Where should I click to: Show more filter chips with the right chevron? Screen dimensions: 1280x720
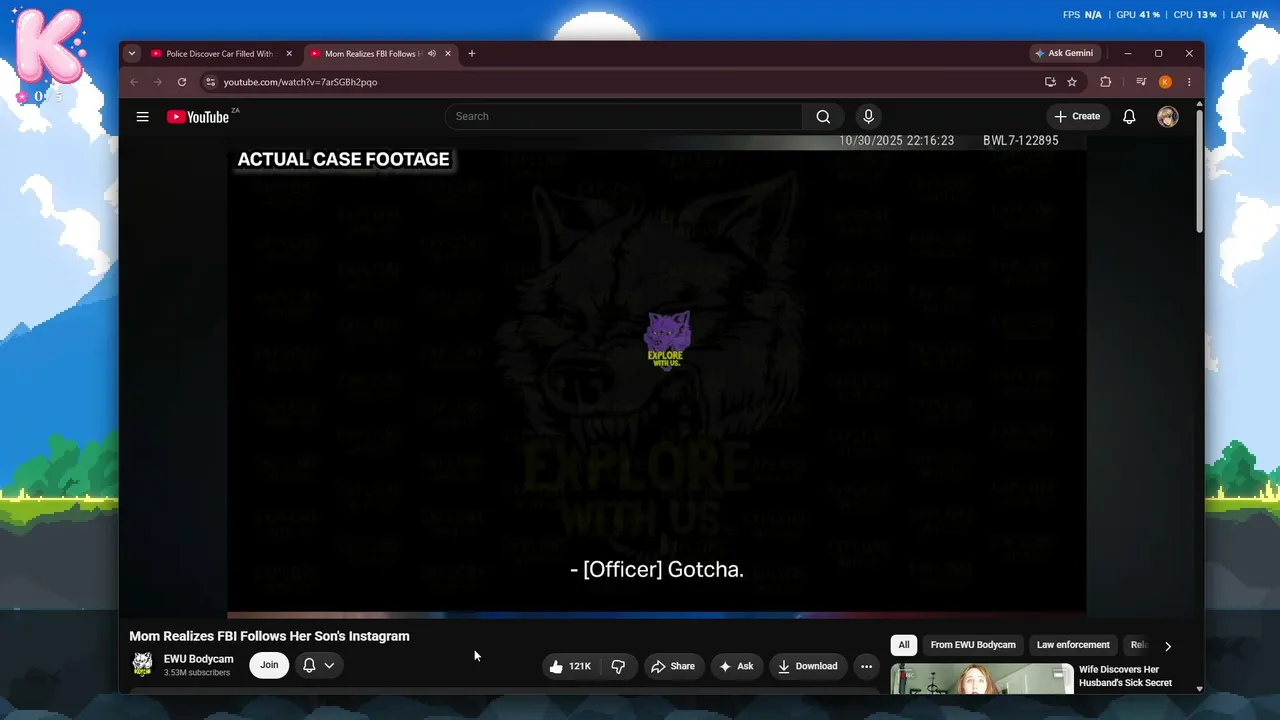pyautogui.click(x=1167, y=646)
